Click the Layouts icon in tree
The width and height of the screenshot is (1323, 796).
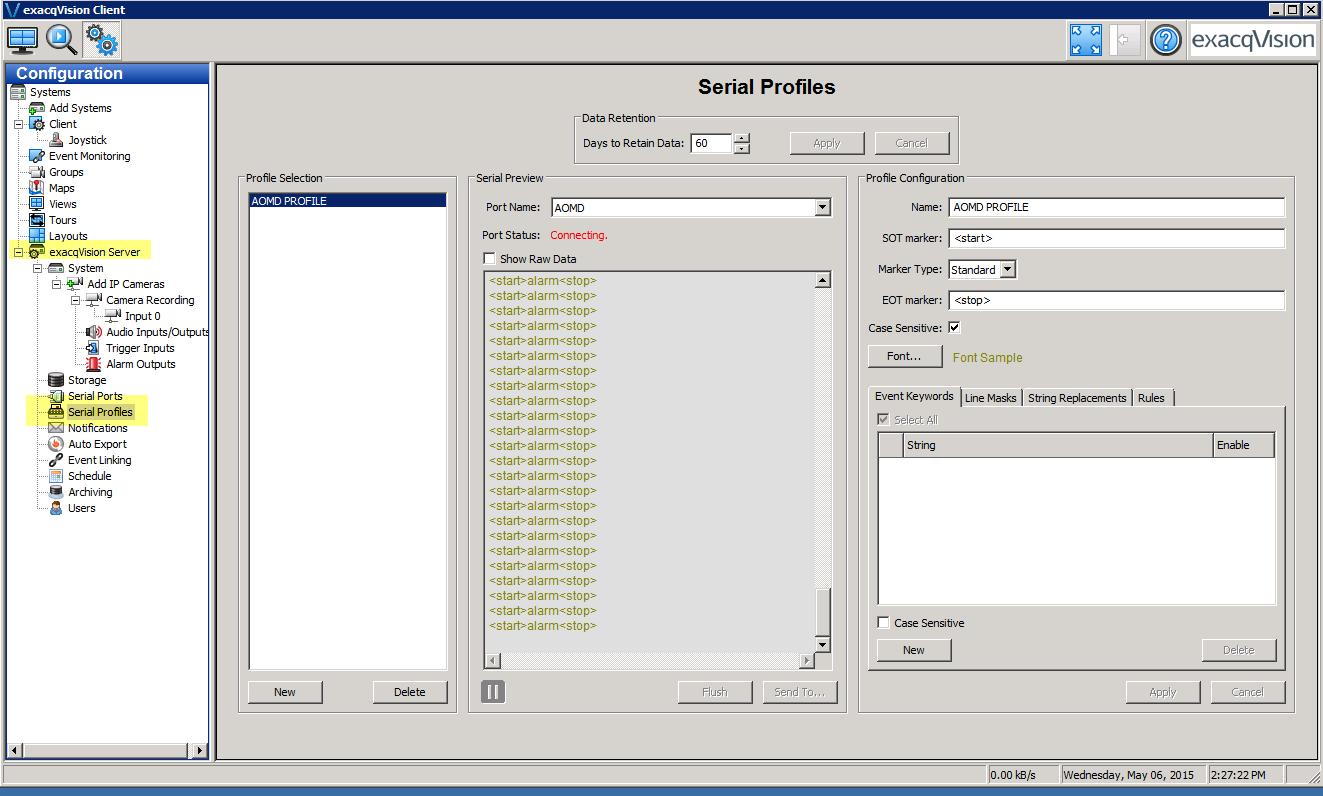37,236
